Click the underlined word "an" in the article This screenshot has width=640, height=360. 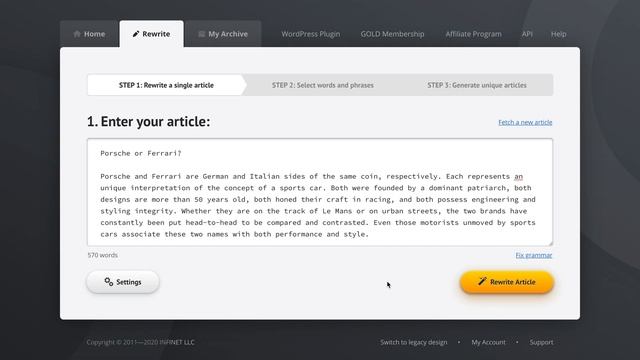518,176
